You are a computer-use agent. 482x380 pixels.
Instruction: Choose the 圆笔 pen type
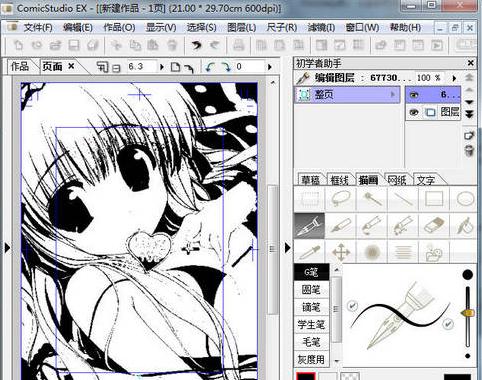pos(311,290)
